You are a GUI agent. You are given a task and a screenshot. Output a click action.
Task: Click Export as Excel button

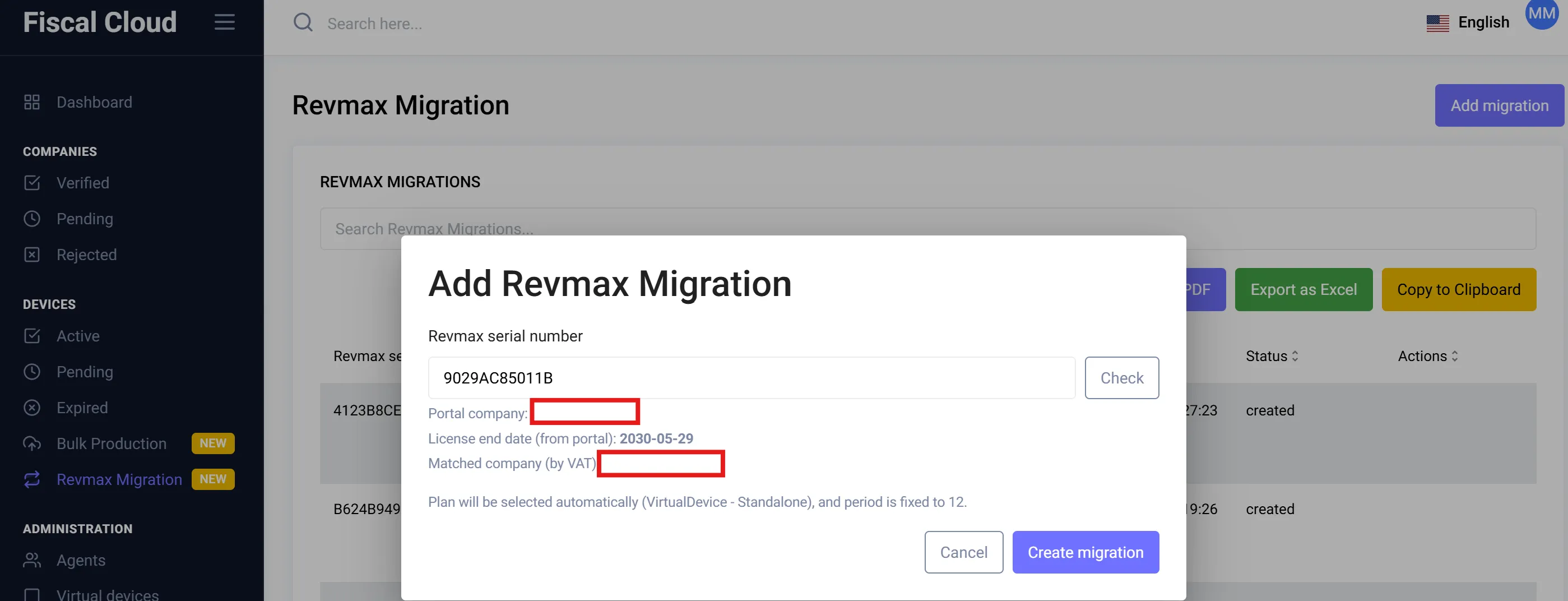pos(1303,289)
